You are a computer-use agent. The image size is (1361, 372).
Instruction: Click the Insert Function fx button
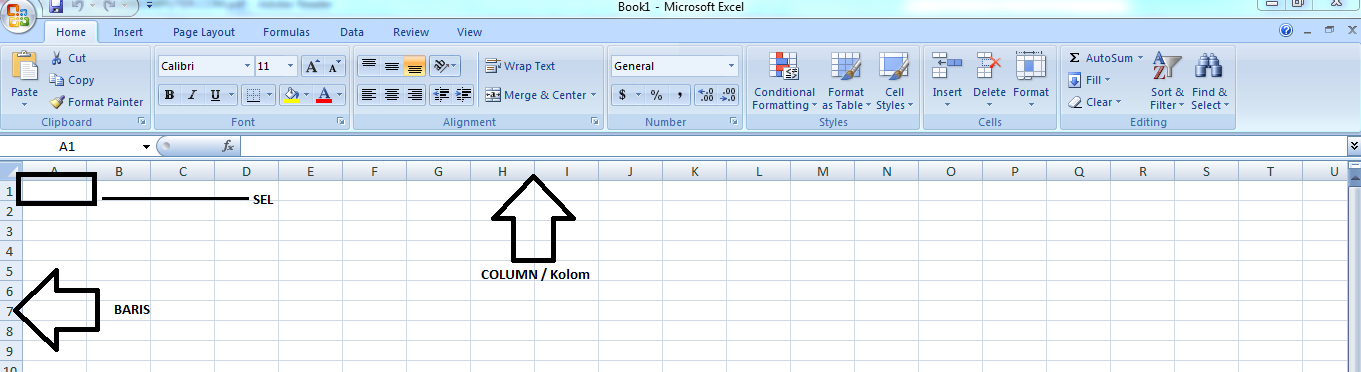click(x=228, y=146)
